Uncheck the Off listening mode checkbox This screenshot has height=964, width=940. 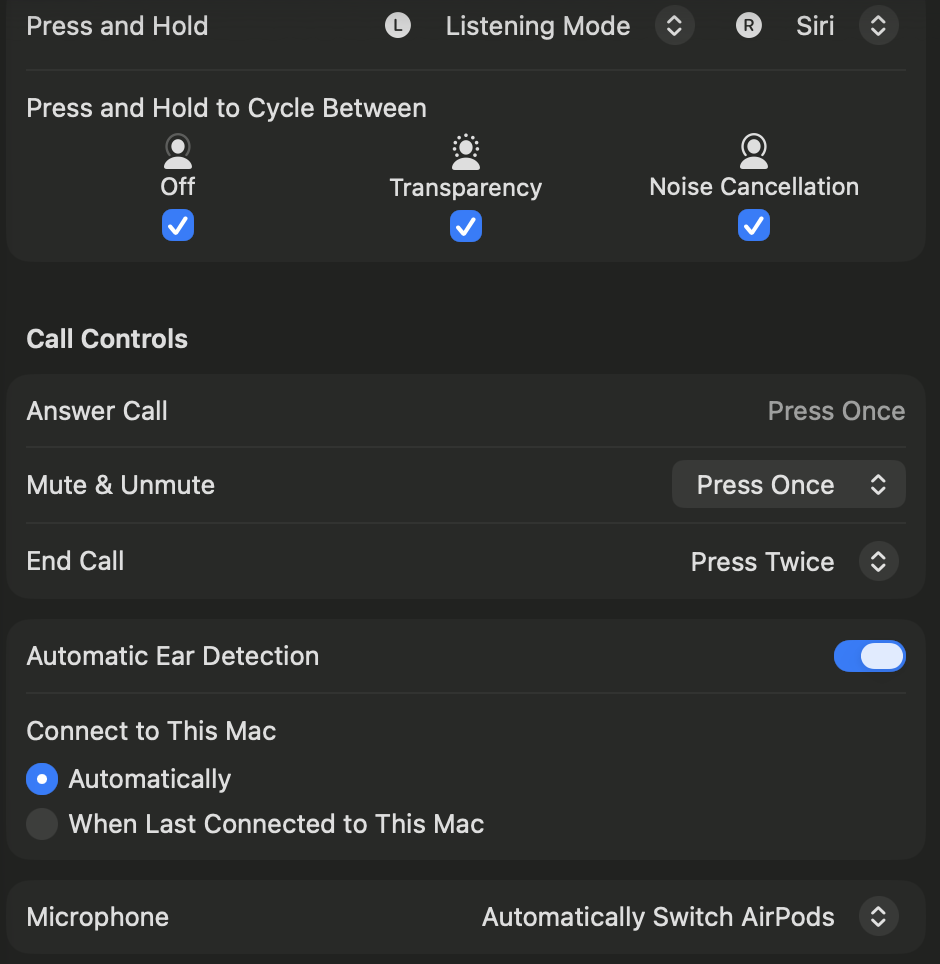pos(178,225)
